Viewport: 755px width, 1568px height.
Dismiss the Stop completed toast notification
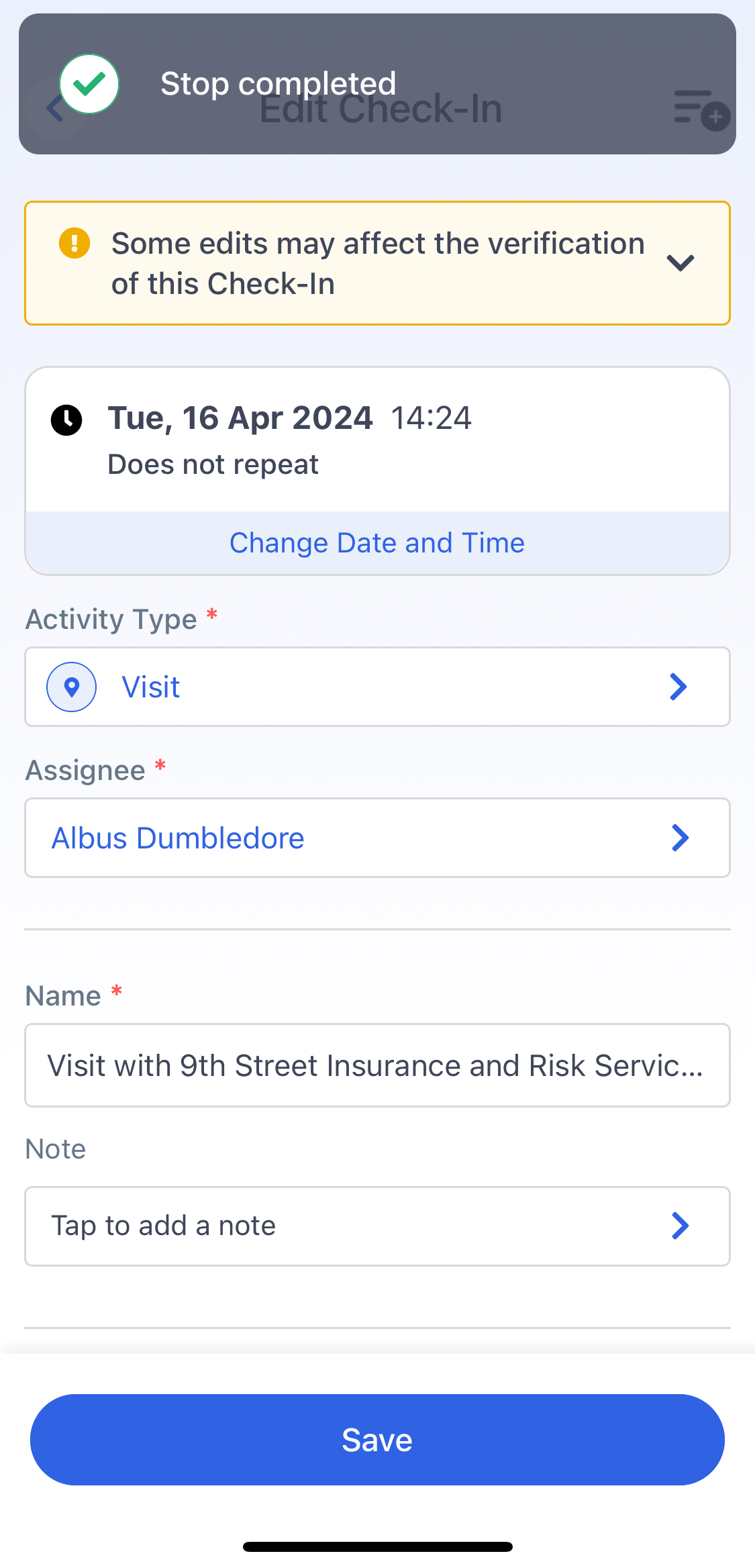point(377,84)
